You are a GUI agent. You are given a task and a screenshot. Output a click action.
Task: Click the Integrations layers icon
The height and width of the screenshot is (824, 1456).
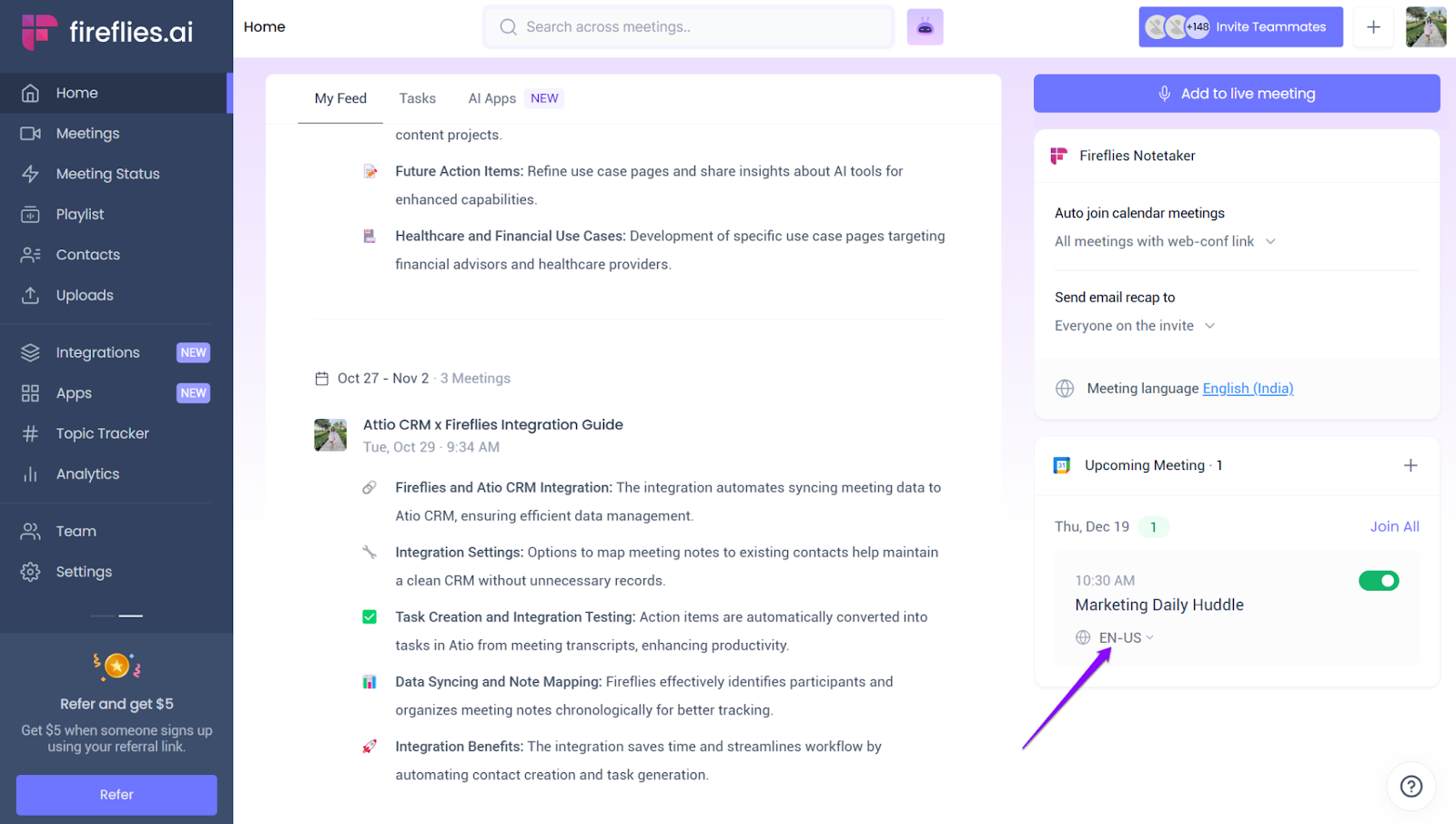pyautogui.click(x=30, y=352)
